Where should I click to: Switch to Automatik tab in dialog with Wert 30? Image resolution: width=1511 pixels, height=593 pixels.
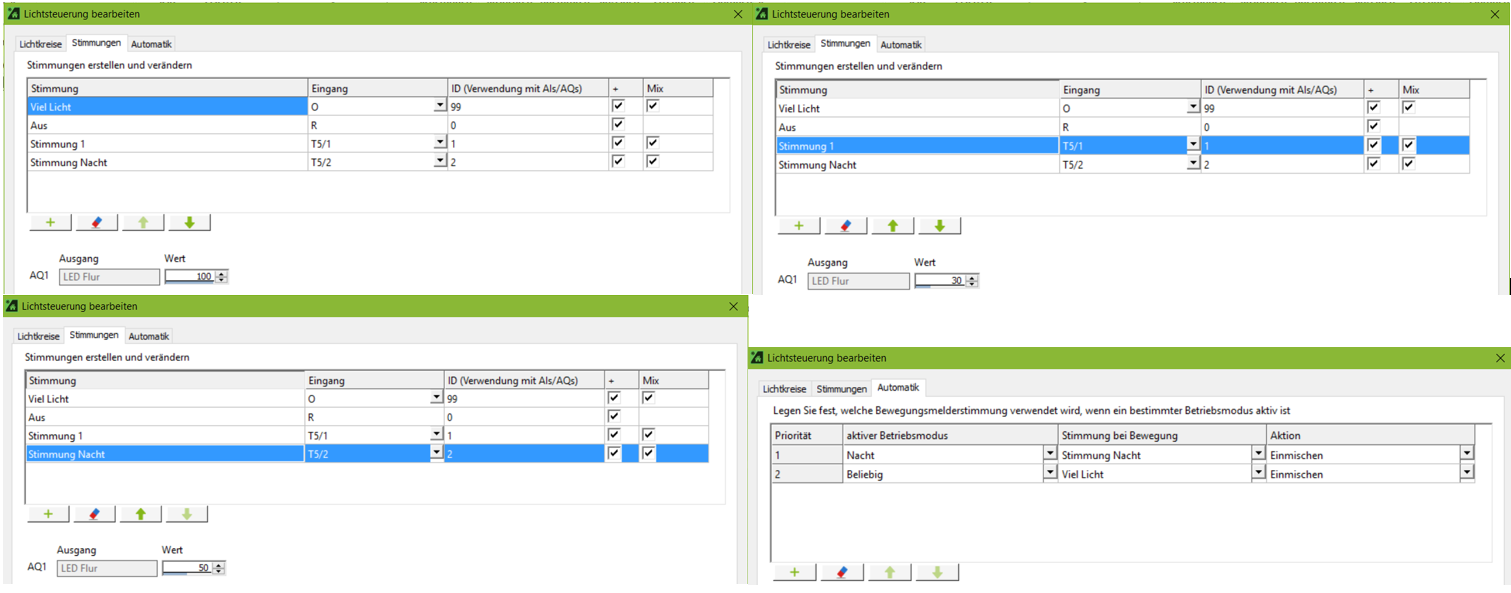pyautogui.click(x=901, y=45)
